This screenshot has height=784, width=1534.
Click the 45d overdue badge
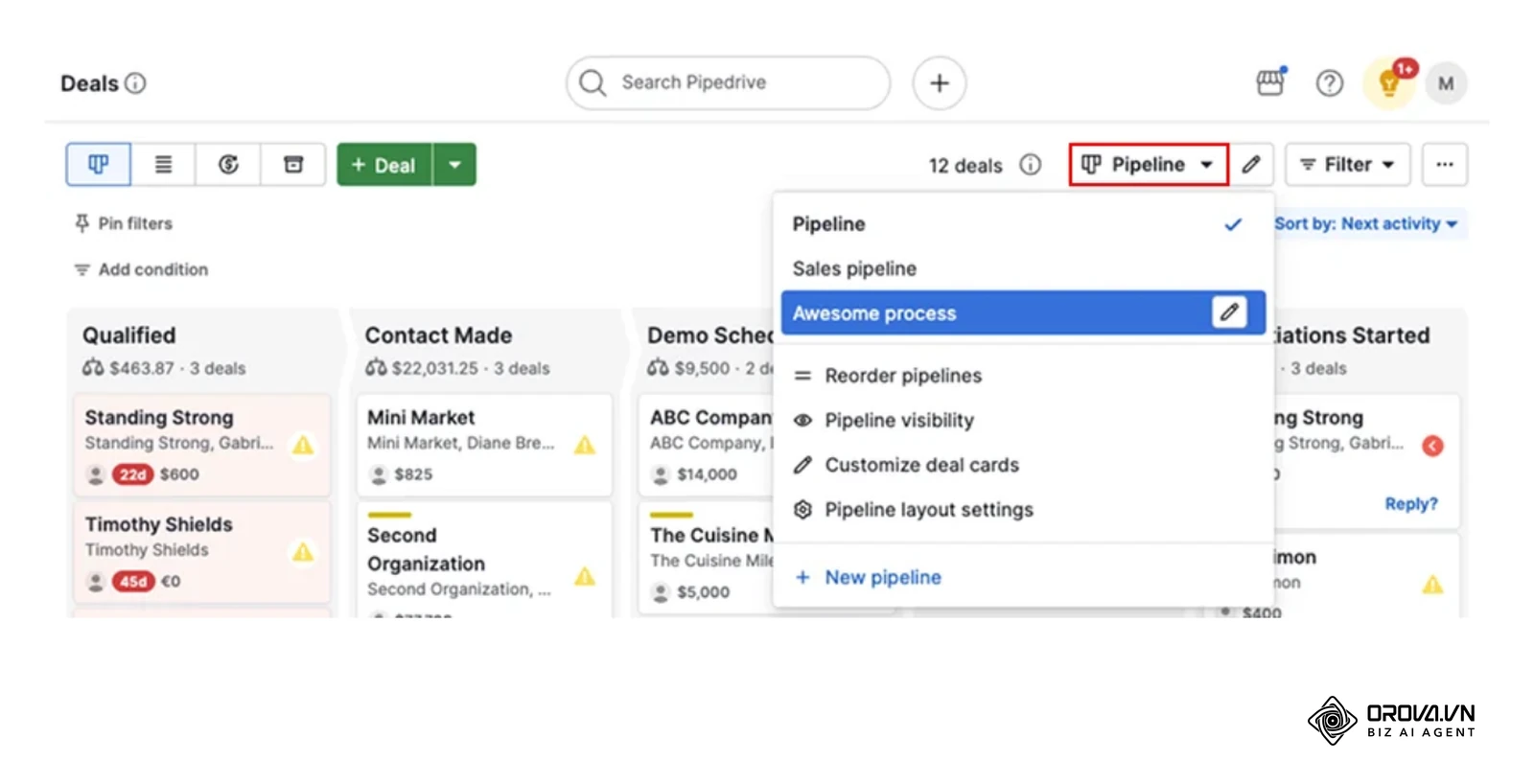pos(133,582)
